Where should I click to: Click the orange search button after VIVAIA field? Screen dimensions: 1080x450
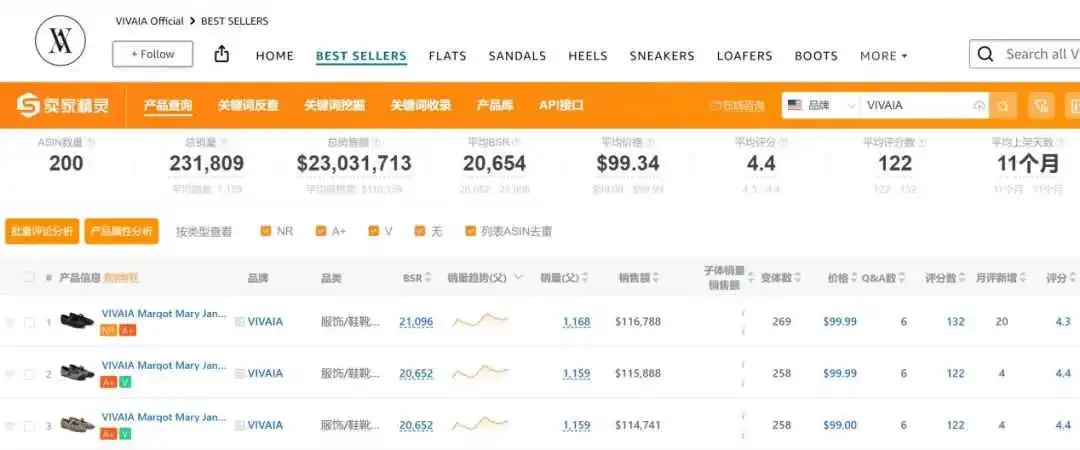(1003, 105)
